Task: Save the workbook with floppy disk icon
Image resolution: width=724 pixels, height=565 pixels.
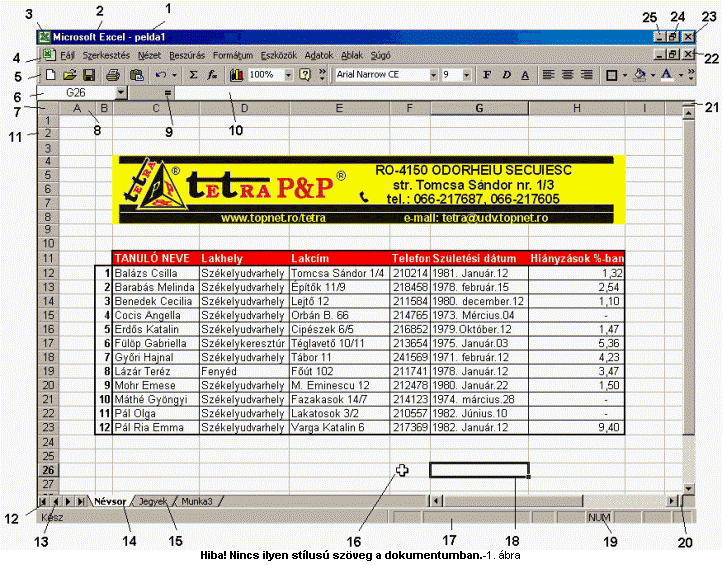Action: pos(89,75)
